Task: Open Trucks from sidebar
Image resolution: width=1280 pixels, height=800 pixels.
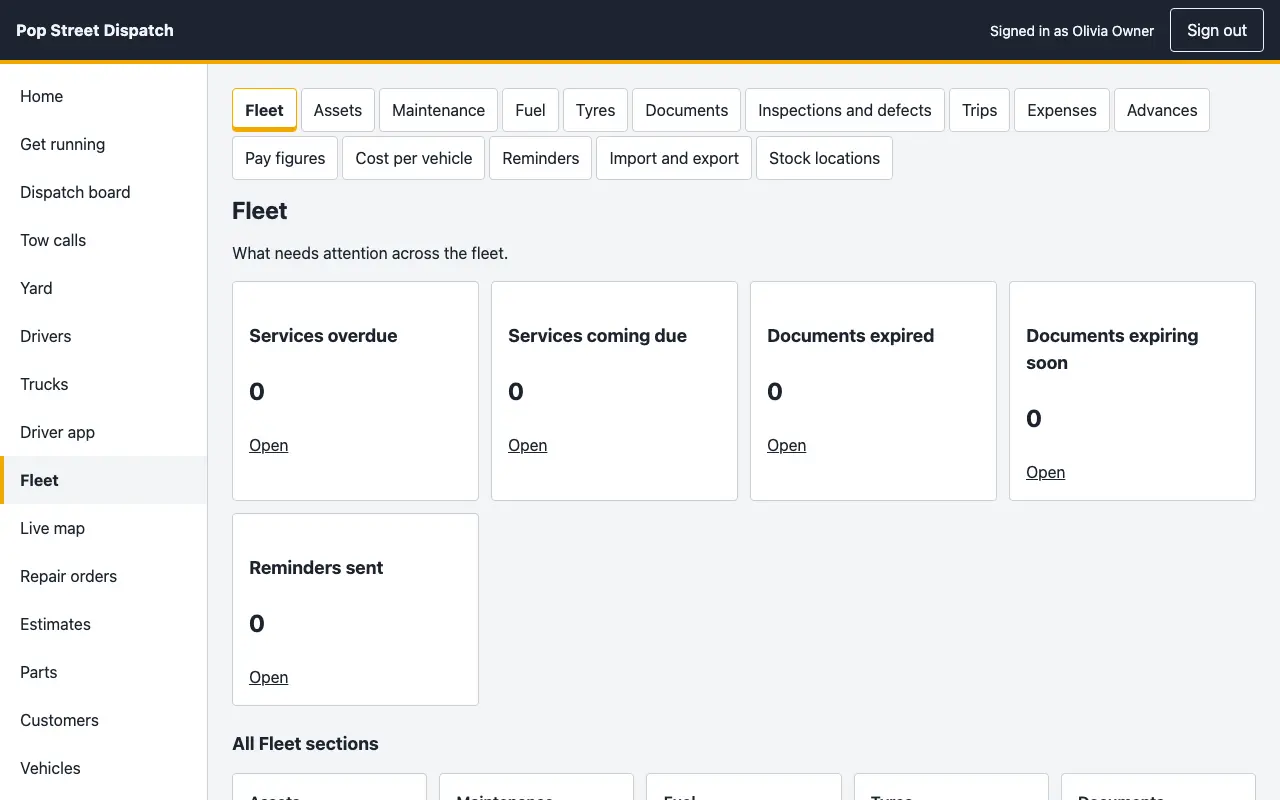Action: (x=104, y=384)
